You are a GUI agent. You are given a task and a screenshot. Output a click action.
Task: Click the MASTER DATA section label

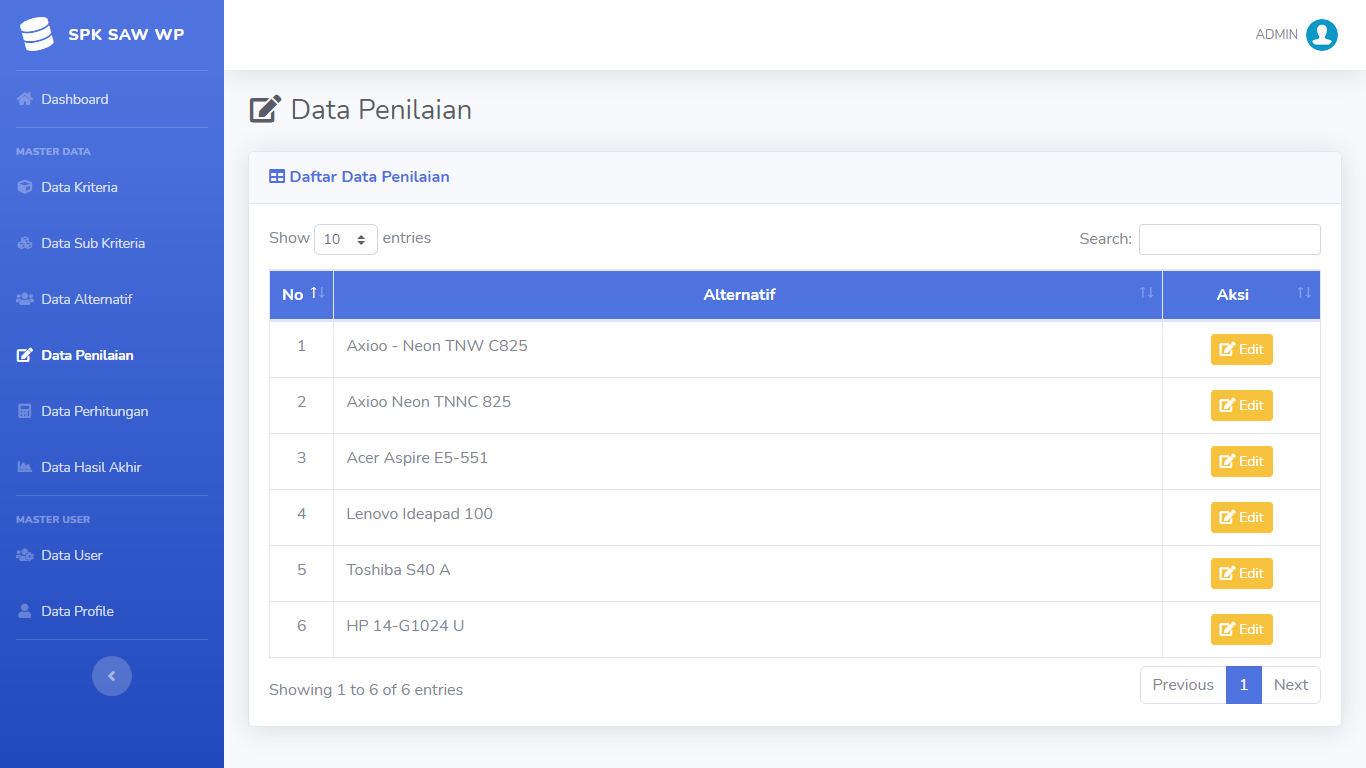click(53, 152)
